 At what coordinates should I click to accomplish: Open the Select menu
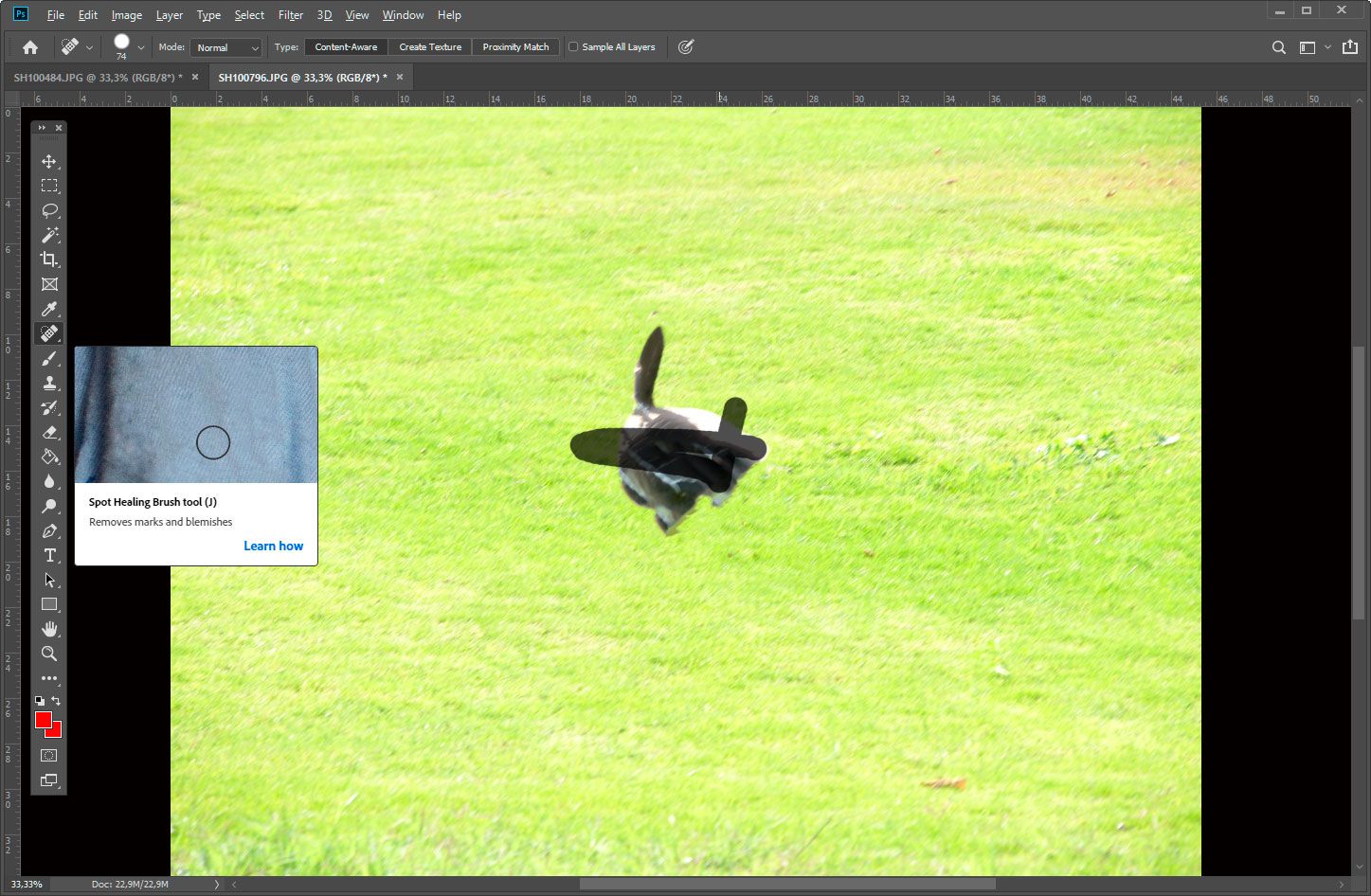point(249,15)
